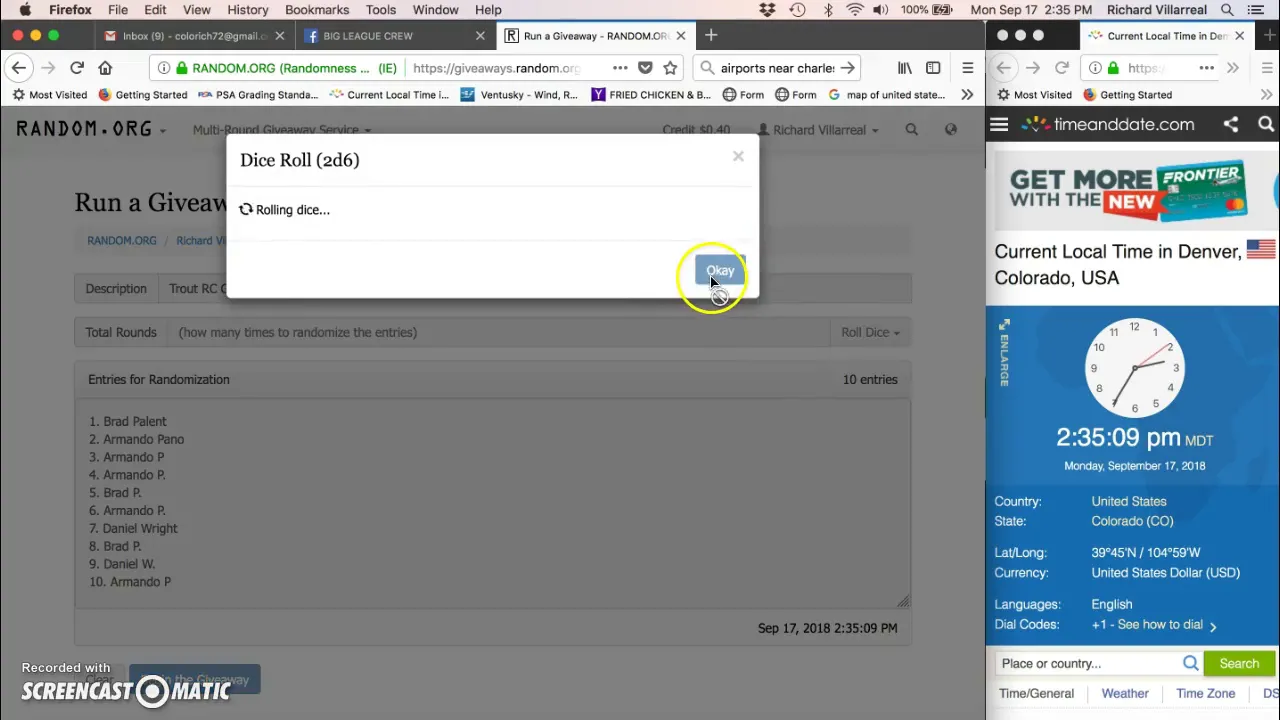Open the Tools menu in macOS menu bar
This screenshot has height=720, width=1280.
pos(380,10)
